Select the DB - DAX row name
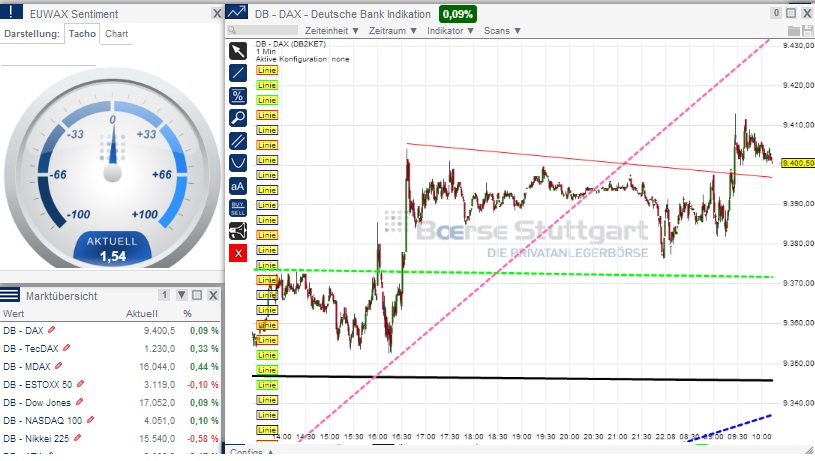This screenshot has width=815, height=461. pyautogui.click(x=23, y=331)
